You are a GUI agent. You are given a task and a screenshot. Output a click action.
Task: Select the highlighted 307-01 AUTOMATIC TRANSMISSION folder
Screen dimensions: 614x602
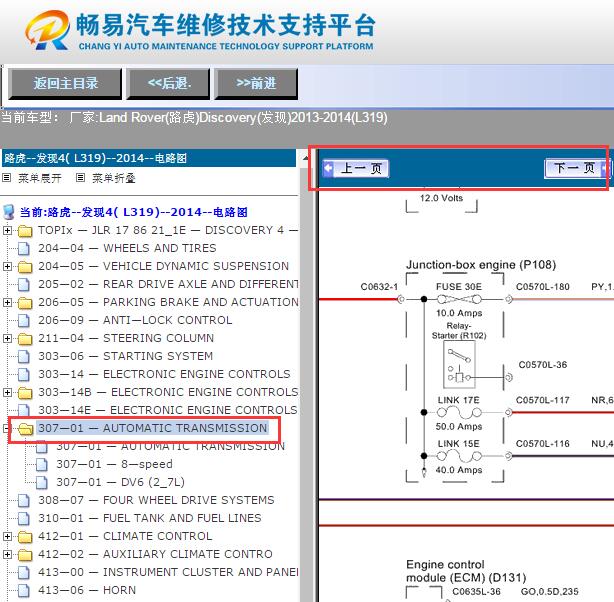click(x=153, y=428)
